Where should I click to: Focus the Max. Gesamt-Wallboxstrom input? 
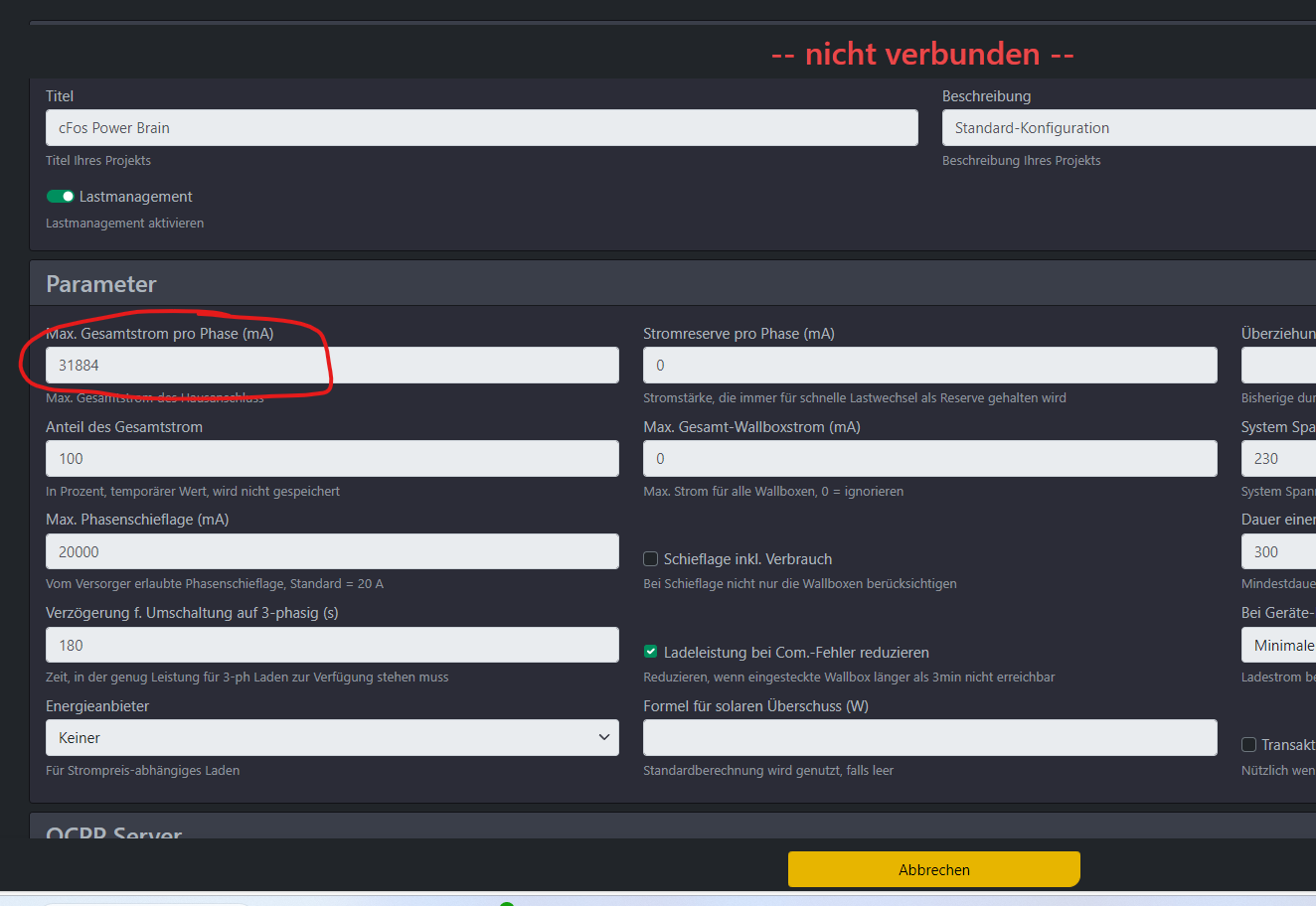[x=929, y=459]
